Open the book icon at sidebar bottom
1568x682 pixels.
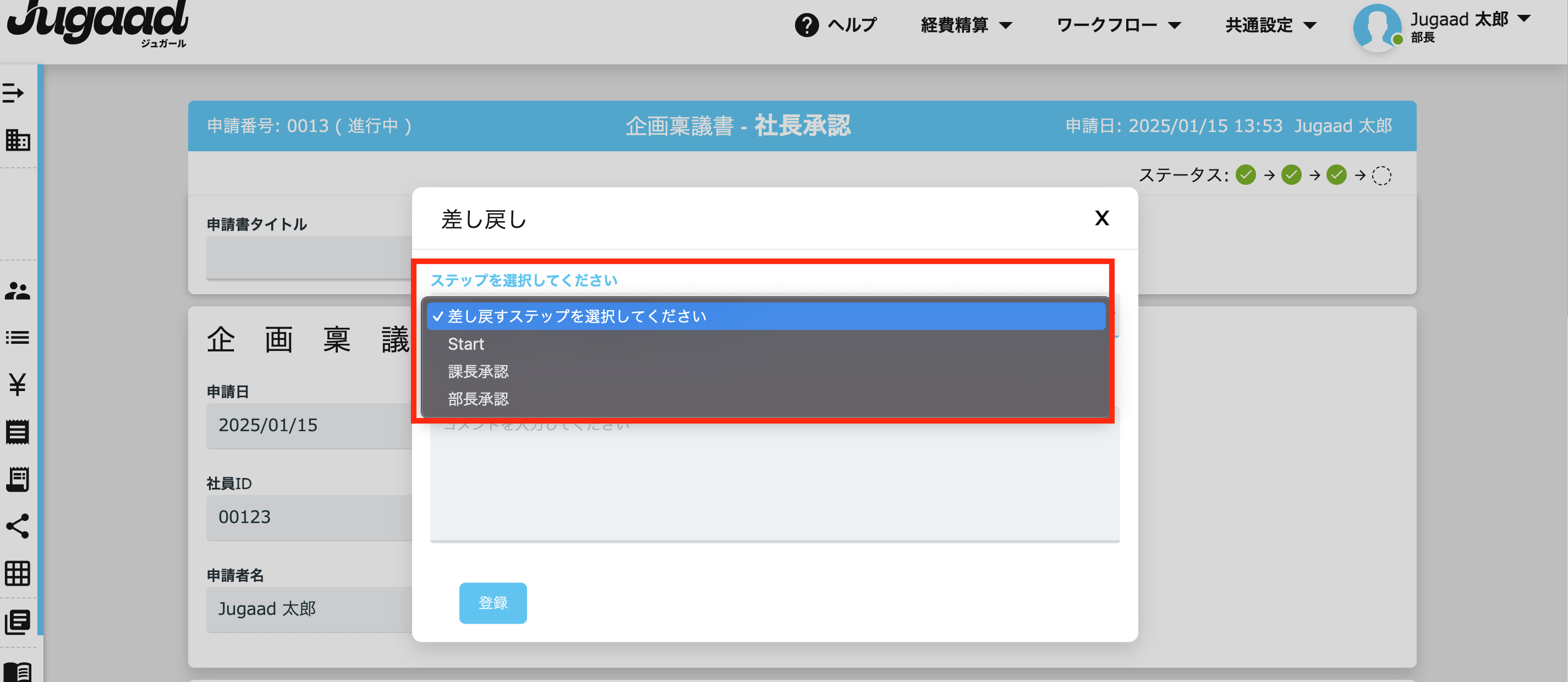coord(17,672)
